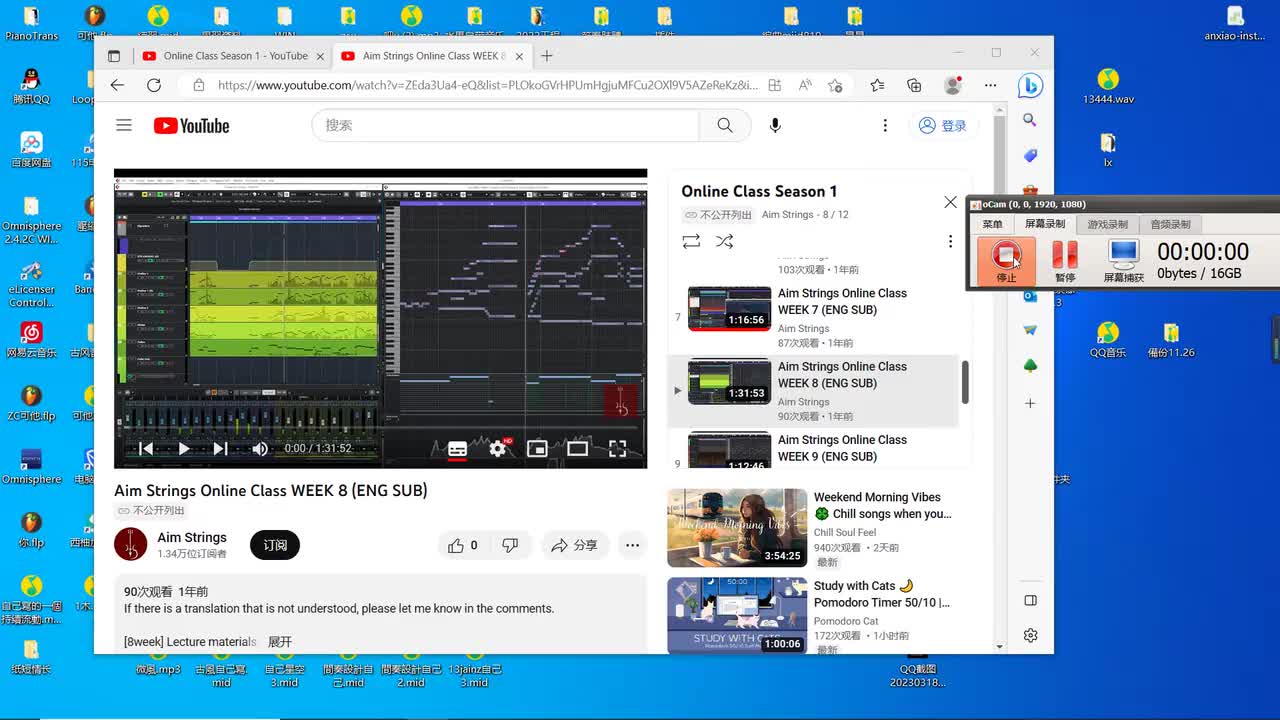Like the video with thumbs up

462,545
